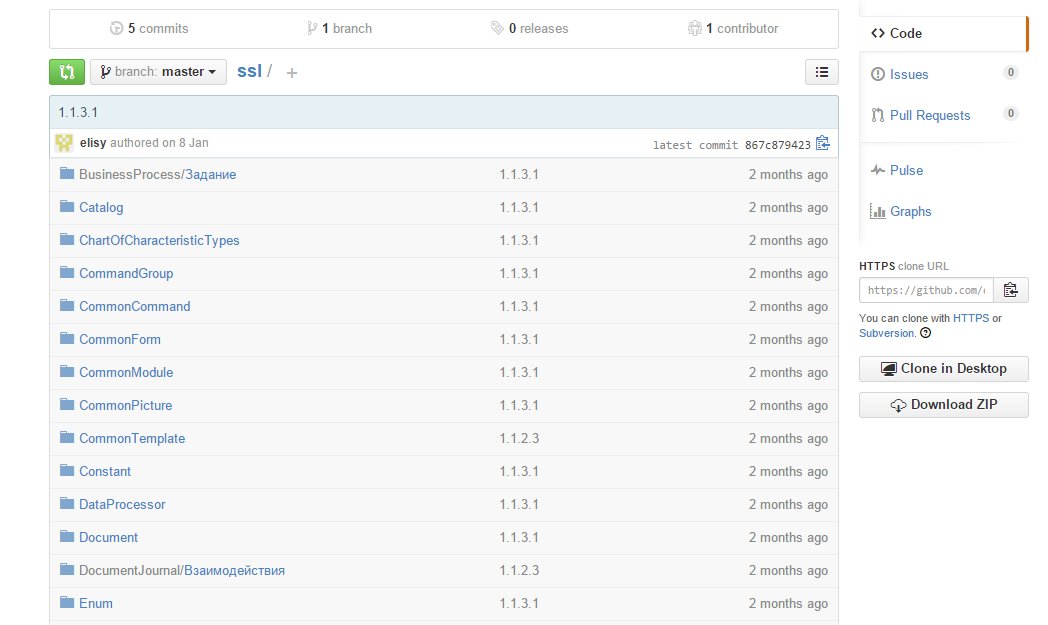
Task: Click the Graphs bar chart icon
Action: 878,211
